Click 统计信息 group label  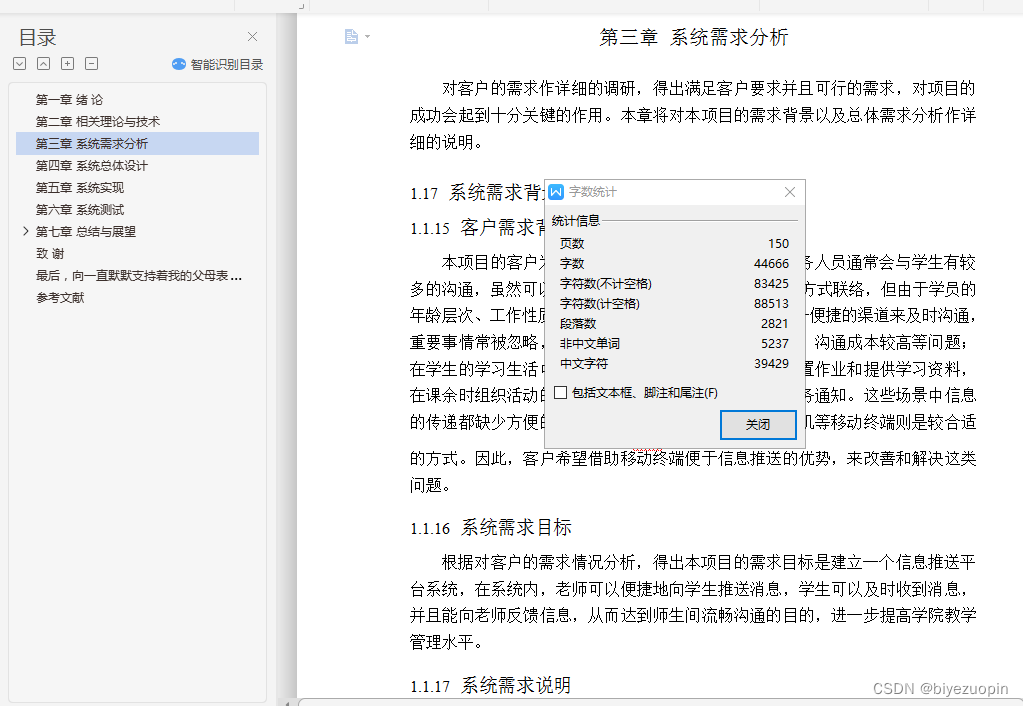point(575,221)
